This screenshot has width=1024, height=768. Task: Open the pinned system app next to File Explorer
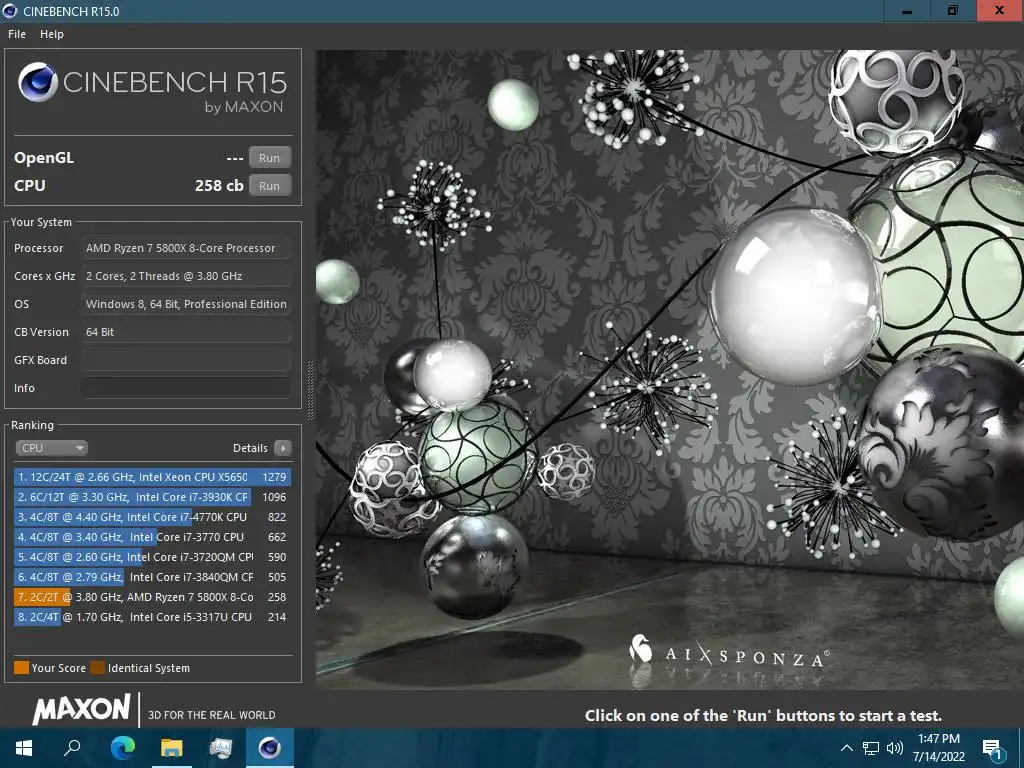point(221,748)
